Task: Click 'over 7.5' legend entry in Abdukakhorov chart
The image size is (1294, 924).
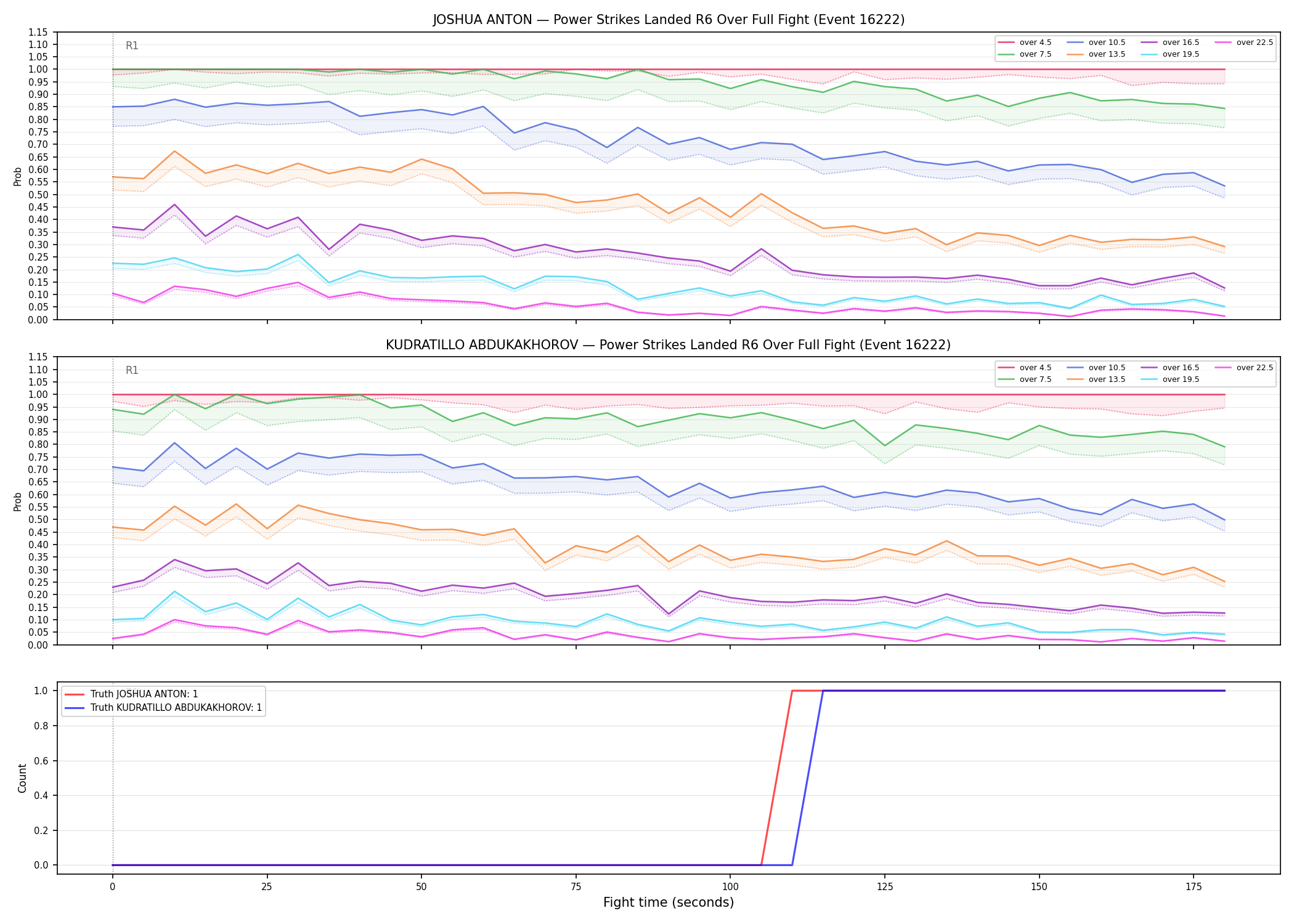Action: [1025, 379]
